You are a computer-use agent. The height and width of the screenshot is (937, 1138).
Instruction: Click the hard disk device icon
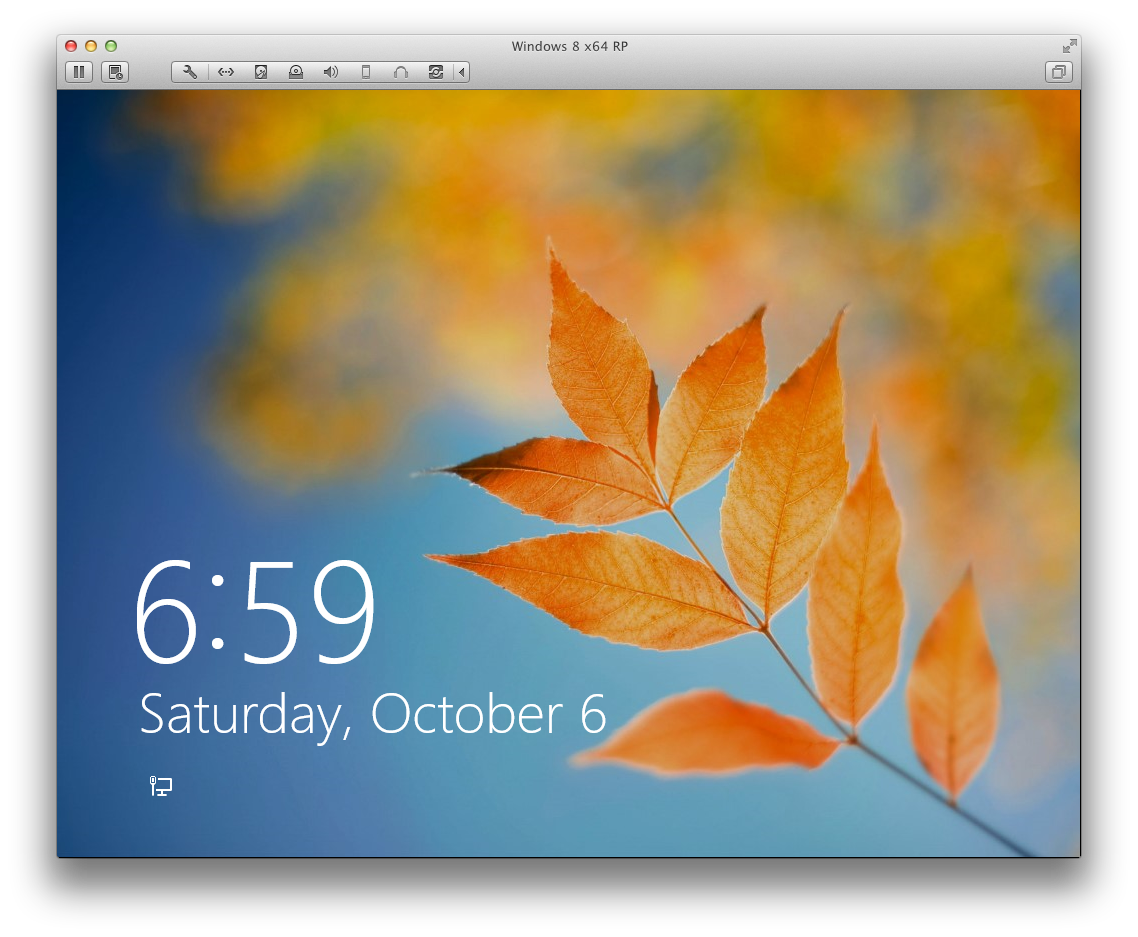point(261,72)
